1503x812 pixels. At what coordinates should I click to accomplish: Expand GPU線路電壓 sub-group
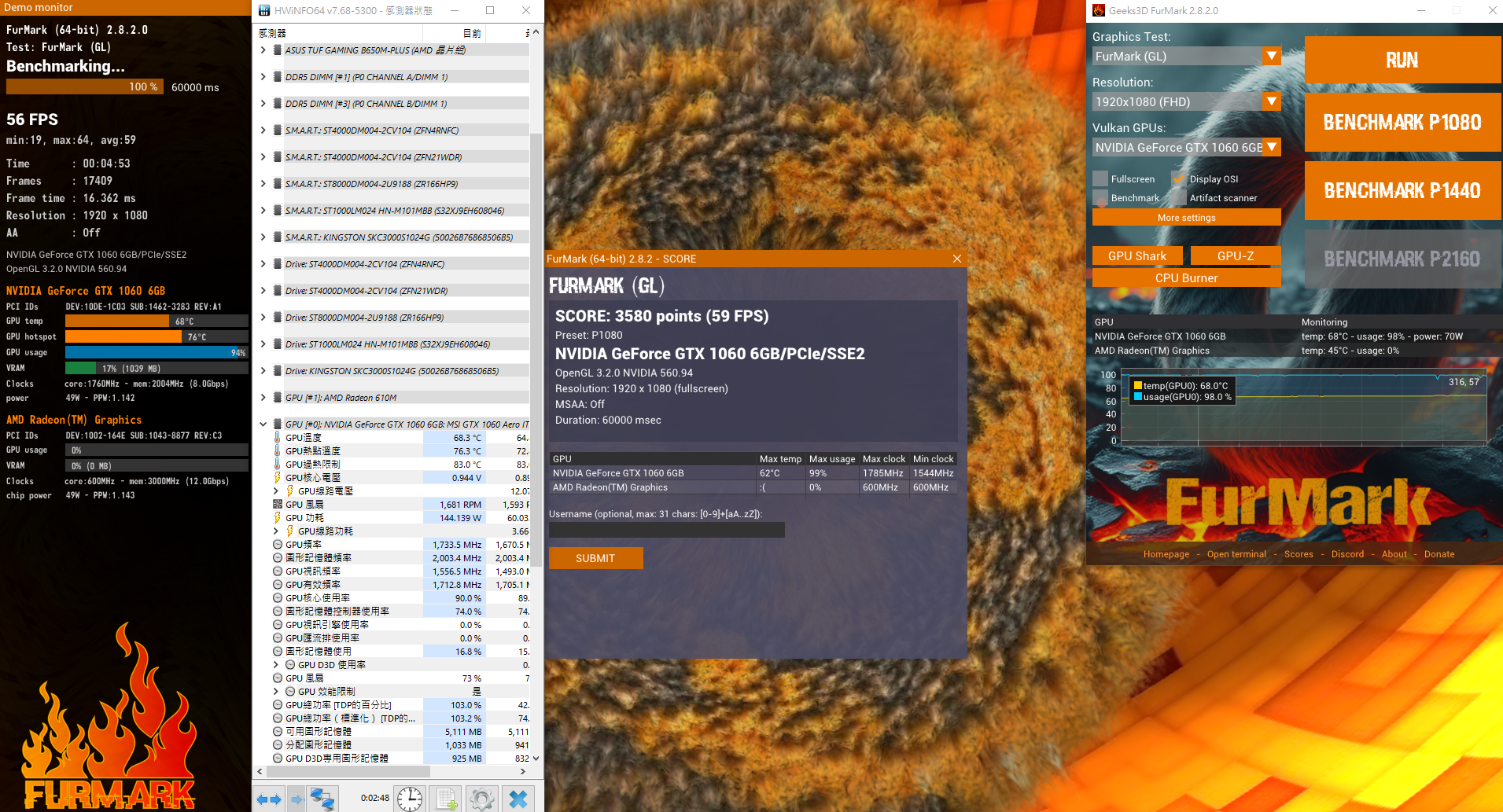coord(276,491)
